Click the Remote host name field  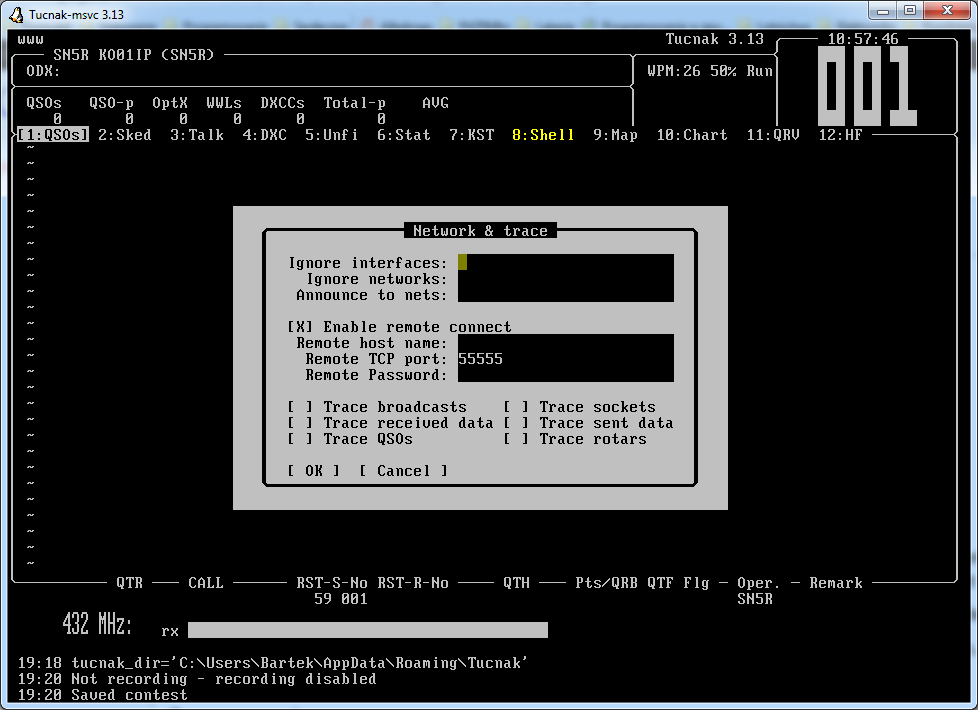click(566, 343)
